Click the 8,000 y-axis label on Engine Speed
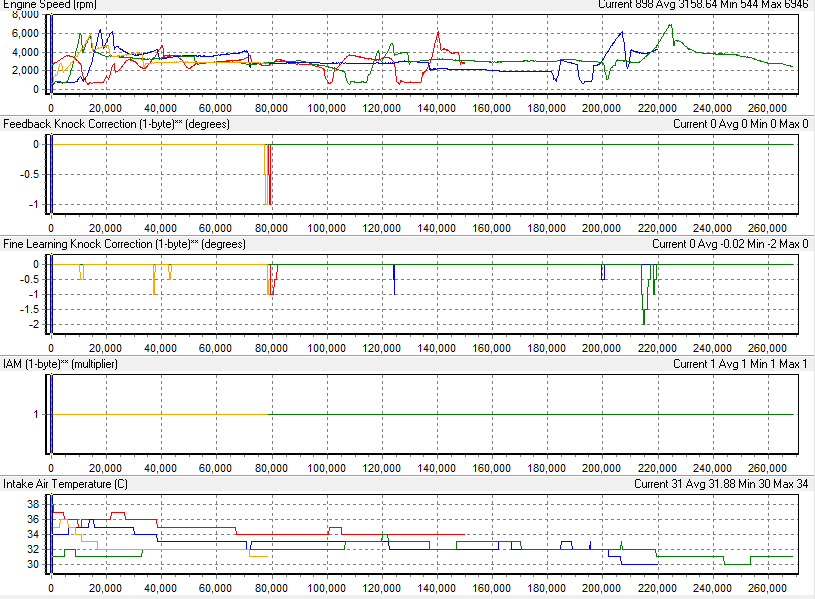This screenshot has height=599, width=815. coord(24,15)
